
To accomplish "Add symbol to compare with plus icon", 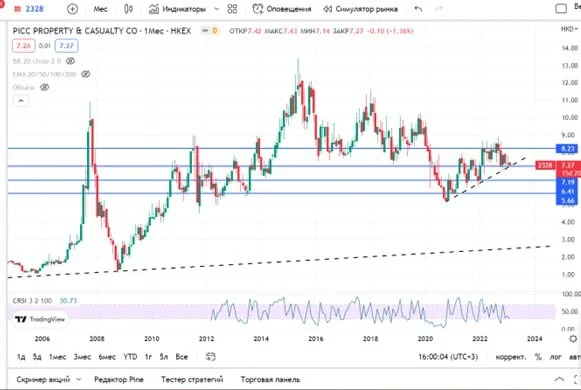I will pyautogui.click(x=72, y=9).
